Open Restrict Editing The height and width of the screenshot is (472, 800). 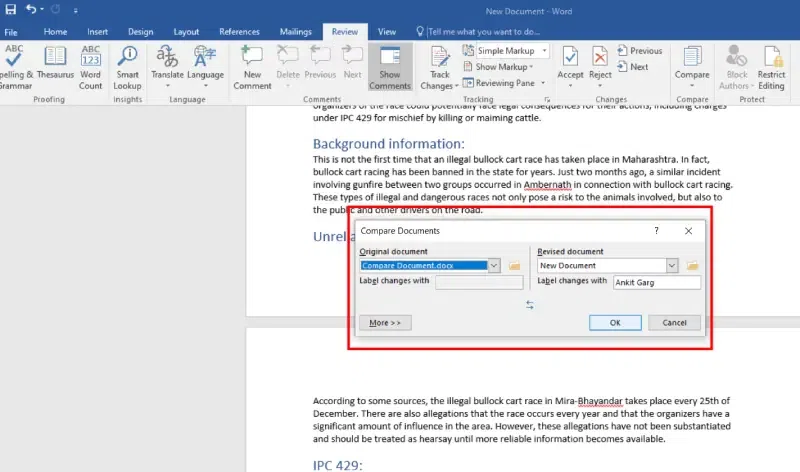pyautogui.click(x=771, y=67)
